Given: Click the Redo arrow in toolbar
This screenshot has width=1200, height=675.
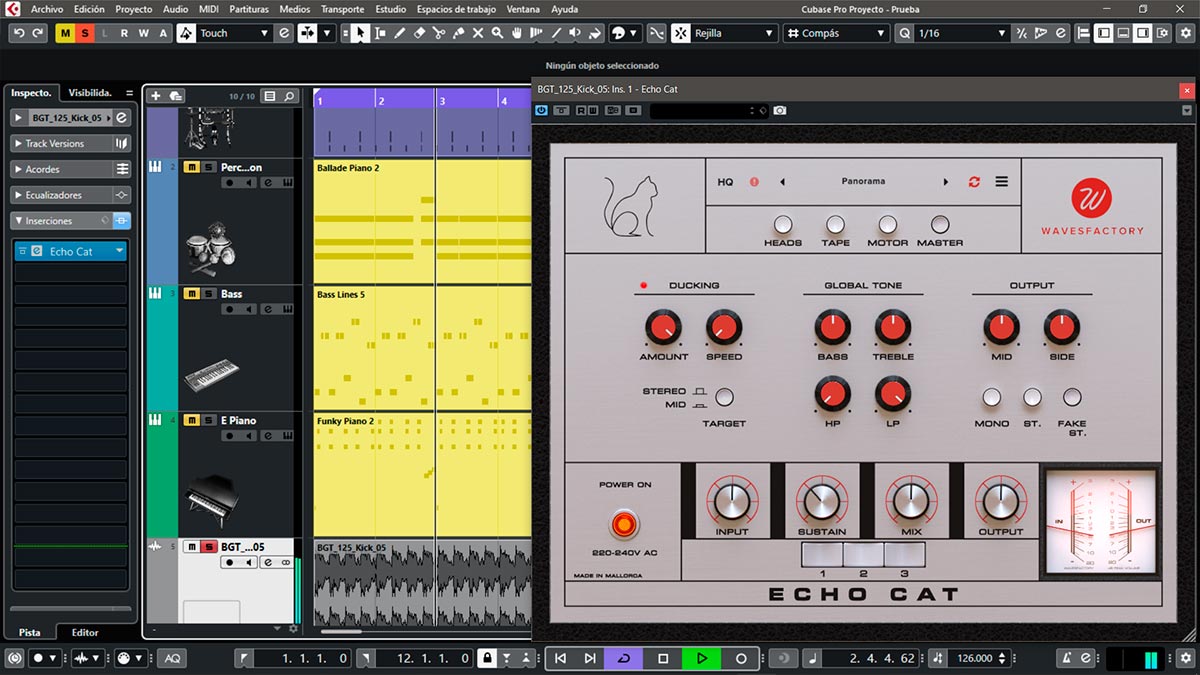Looking at the screenshot, I should tap(38, 33).
